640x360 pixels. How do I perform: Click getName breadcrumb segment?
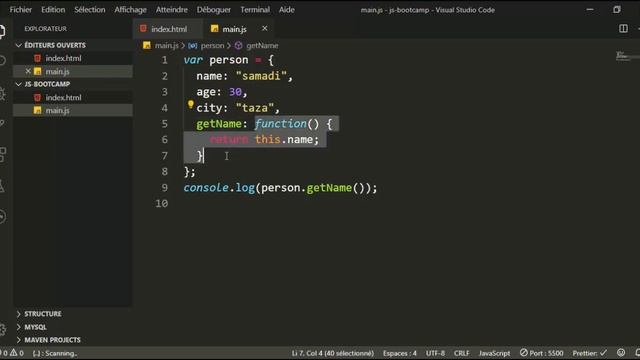click(x=262, y=46)
